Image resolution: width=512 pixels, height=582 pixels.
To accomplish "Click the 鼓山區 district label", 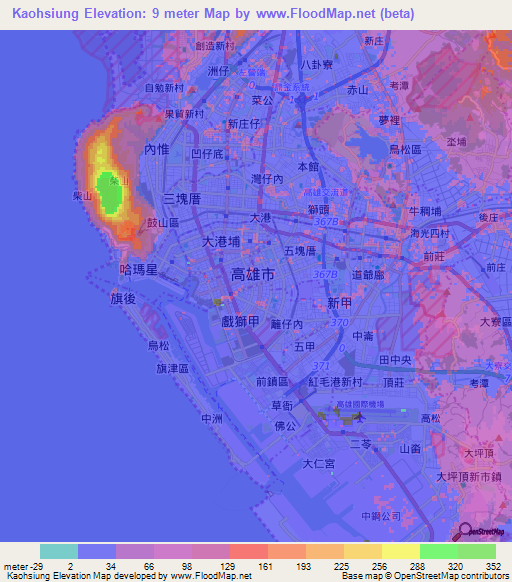I will (x=163, y=223).
